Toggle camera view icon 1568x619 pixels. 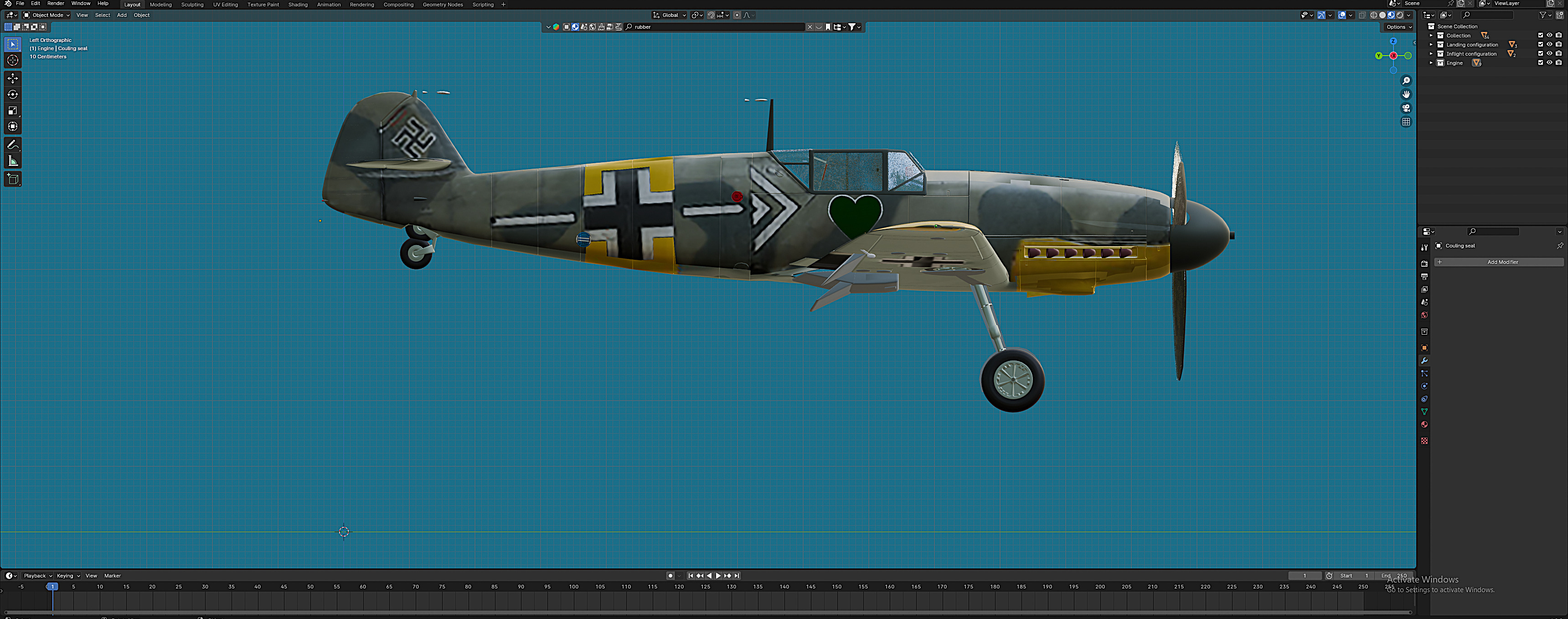pos(1406,108)
